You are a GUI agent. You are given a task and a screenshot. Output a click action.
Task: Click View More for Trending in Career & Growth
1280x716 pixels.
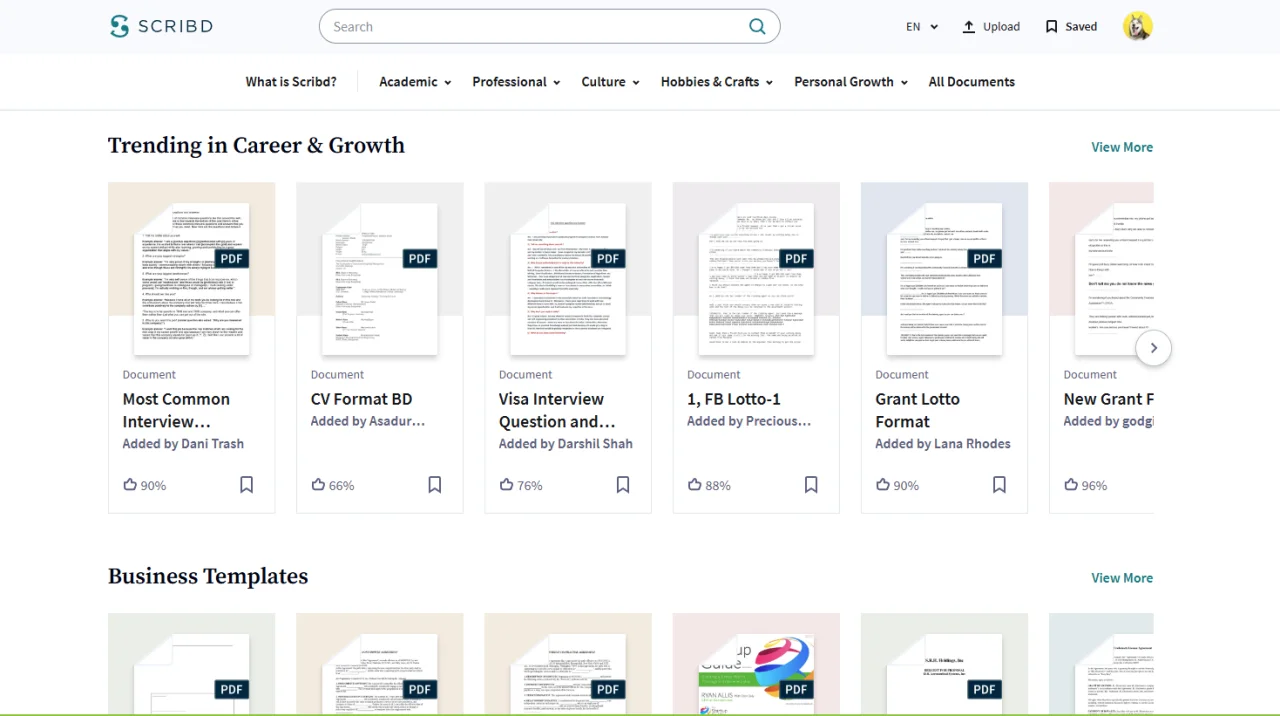(1122, 147)
